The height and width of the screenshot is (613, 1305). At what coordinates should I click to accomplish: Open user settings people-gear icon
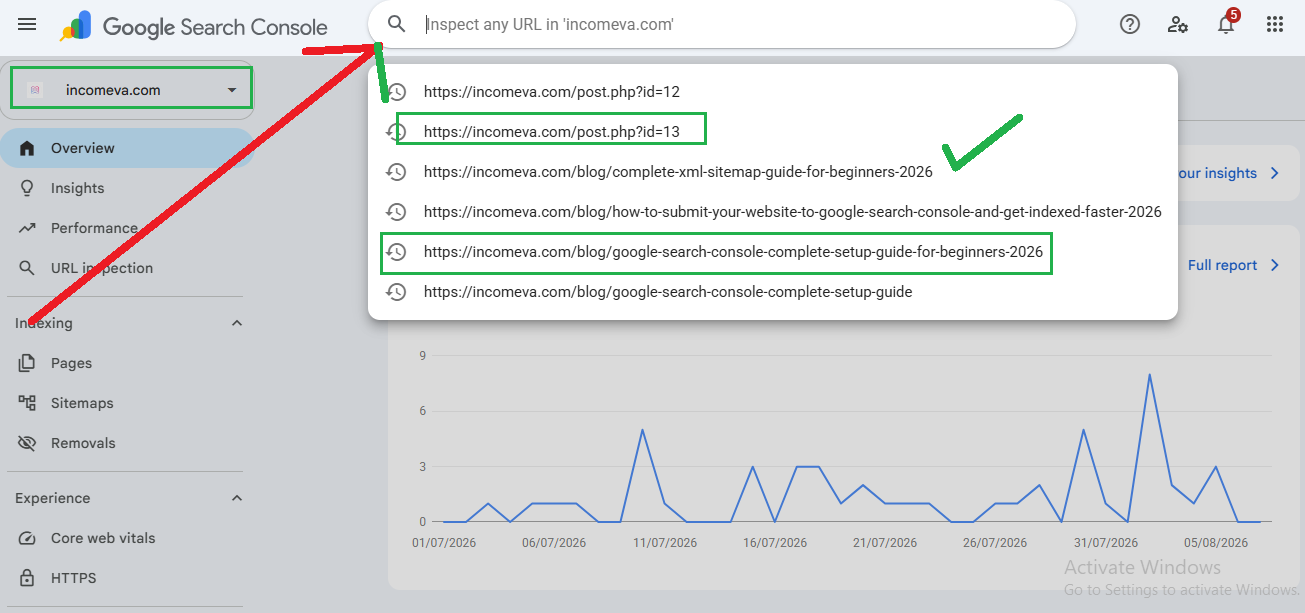coord(1178,25)
